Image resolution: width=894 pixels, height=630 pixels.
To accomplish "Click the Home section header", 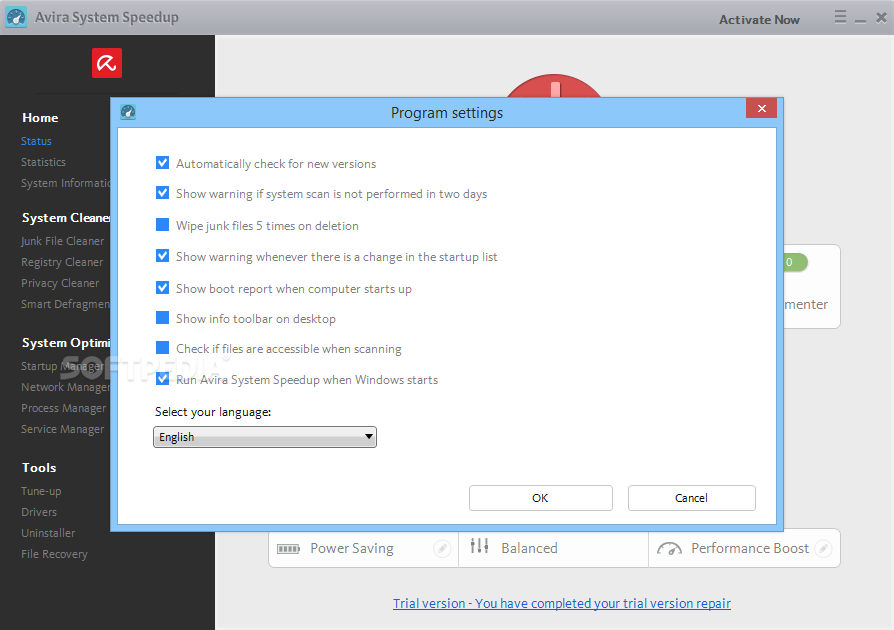I will 40,117.
